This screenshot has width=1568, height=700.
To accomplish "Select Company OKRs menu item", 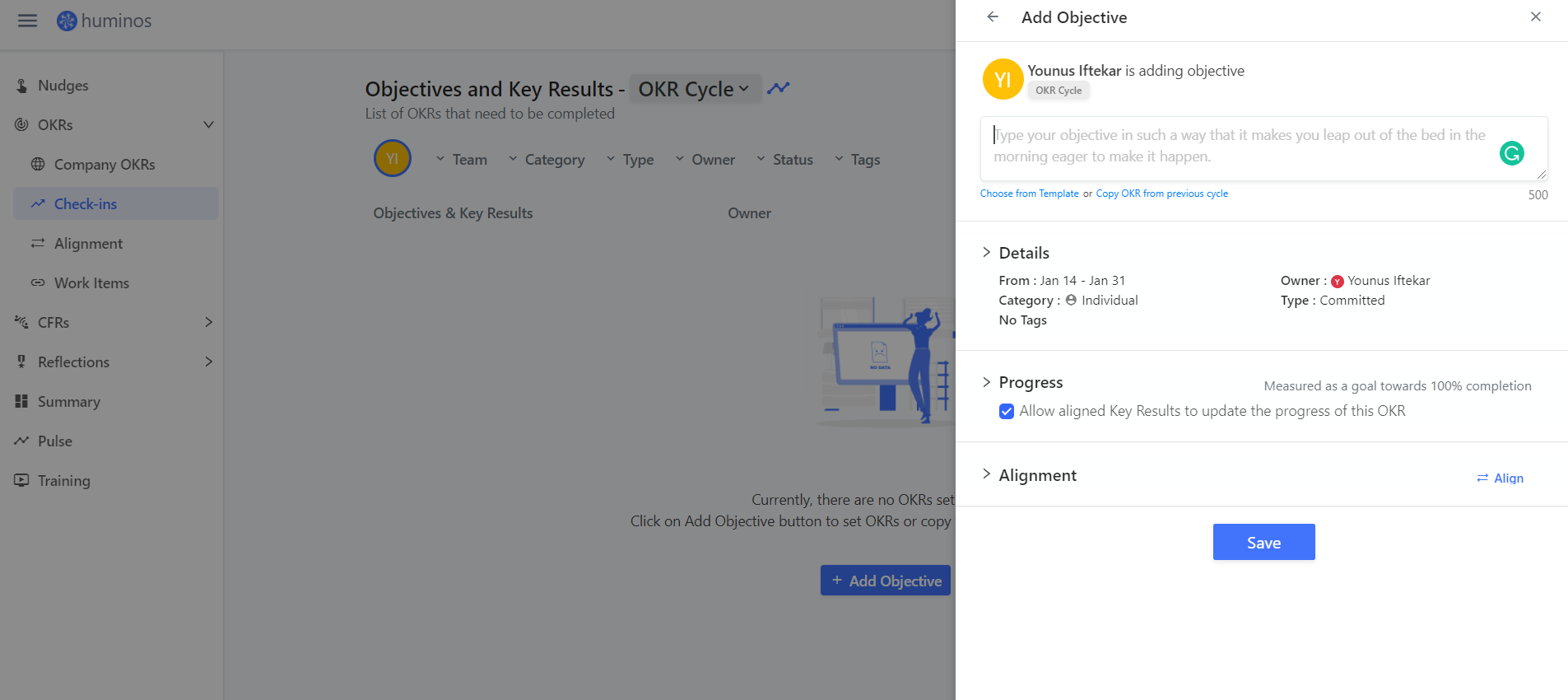I will pyautogui.click(x=105, y=165).
